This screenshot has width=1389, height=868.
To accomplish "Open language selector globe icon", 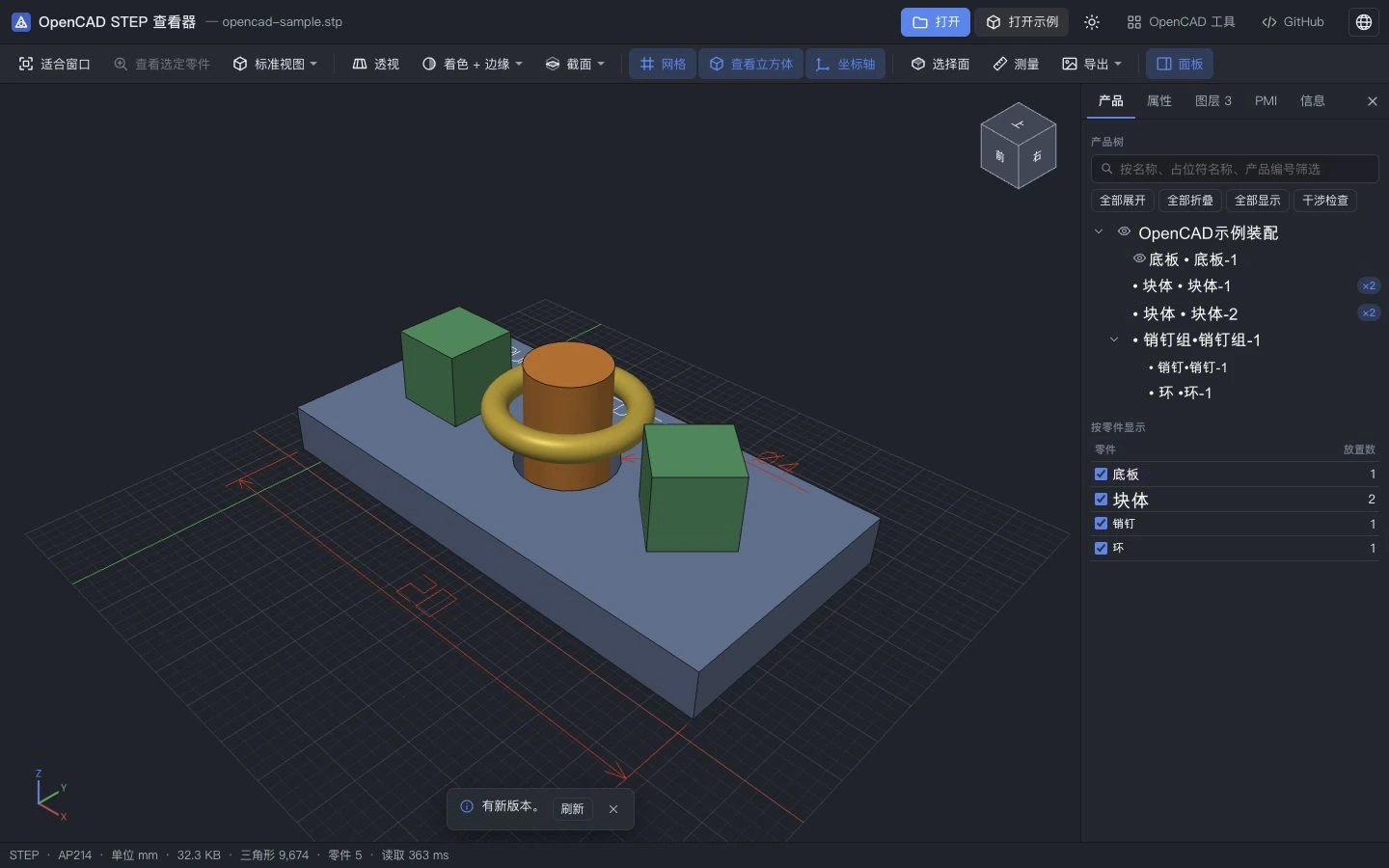I will (1364, 22).
